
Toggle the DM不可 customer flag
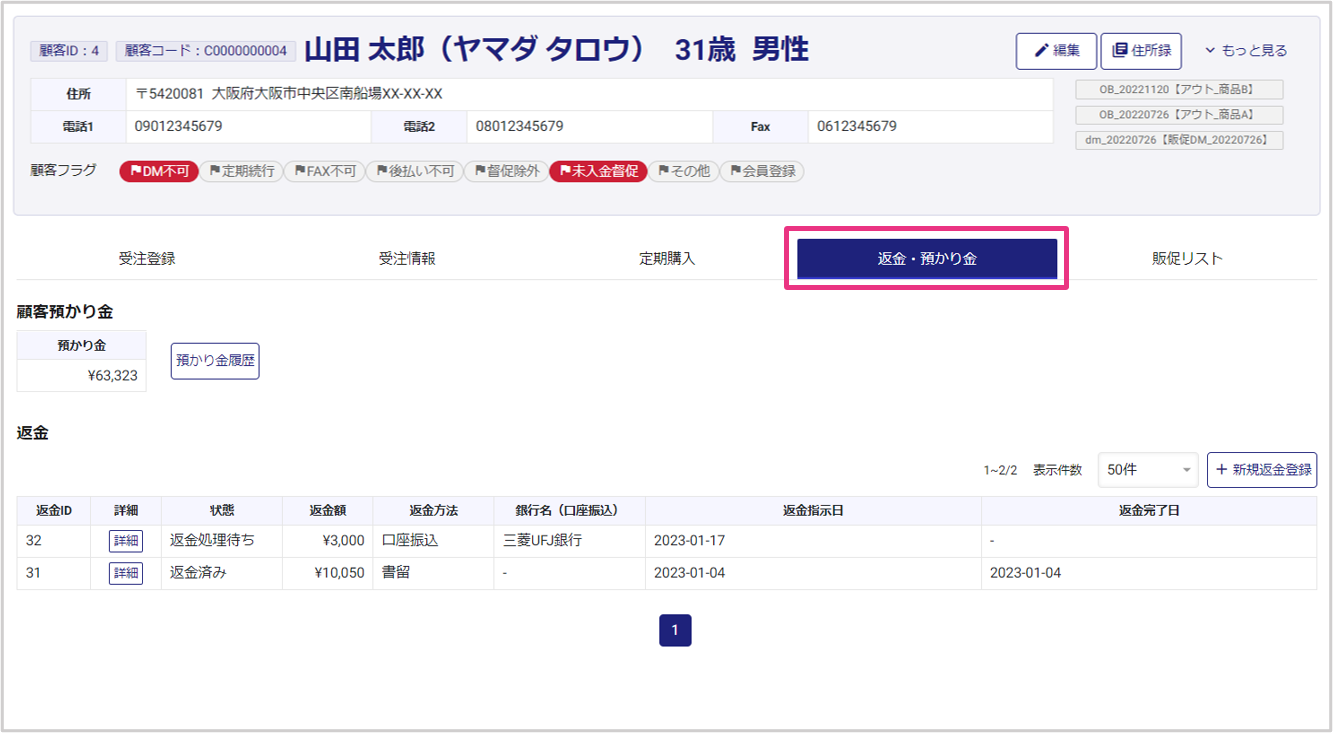158,172
